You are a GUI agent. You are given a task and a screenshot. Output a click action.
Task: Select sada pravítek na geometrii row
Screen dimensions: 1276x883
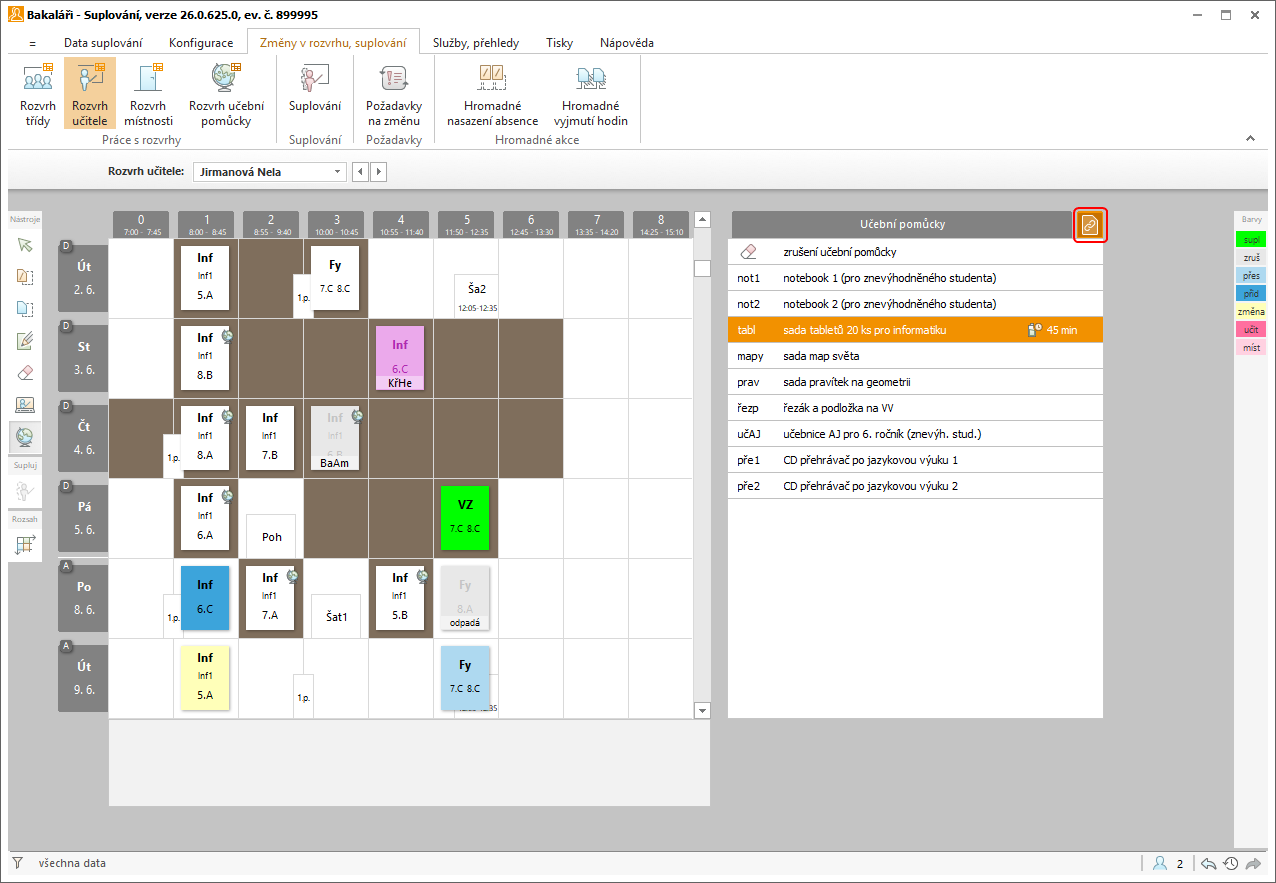point(915,382)
